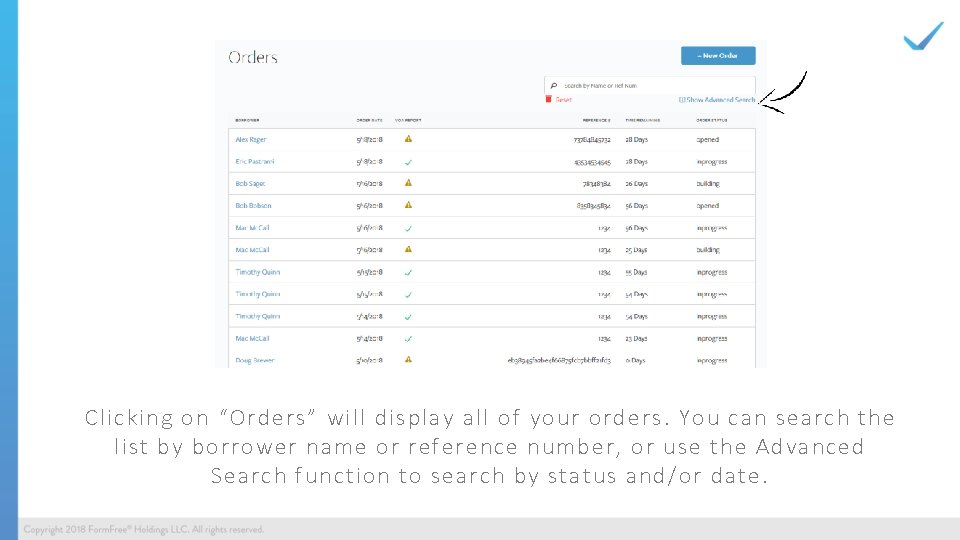Open the Alex Rager order
The width and height of the screenshot is (960, 540).
click(x=251, y=140)
